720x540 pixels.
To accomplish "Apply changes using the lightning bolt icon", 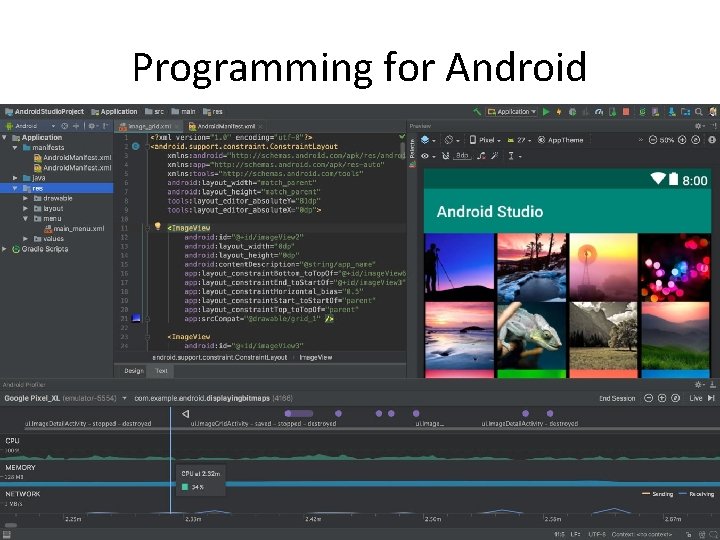I will (x=559, y=112).
